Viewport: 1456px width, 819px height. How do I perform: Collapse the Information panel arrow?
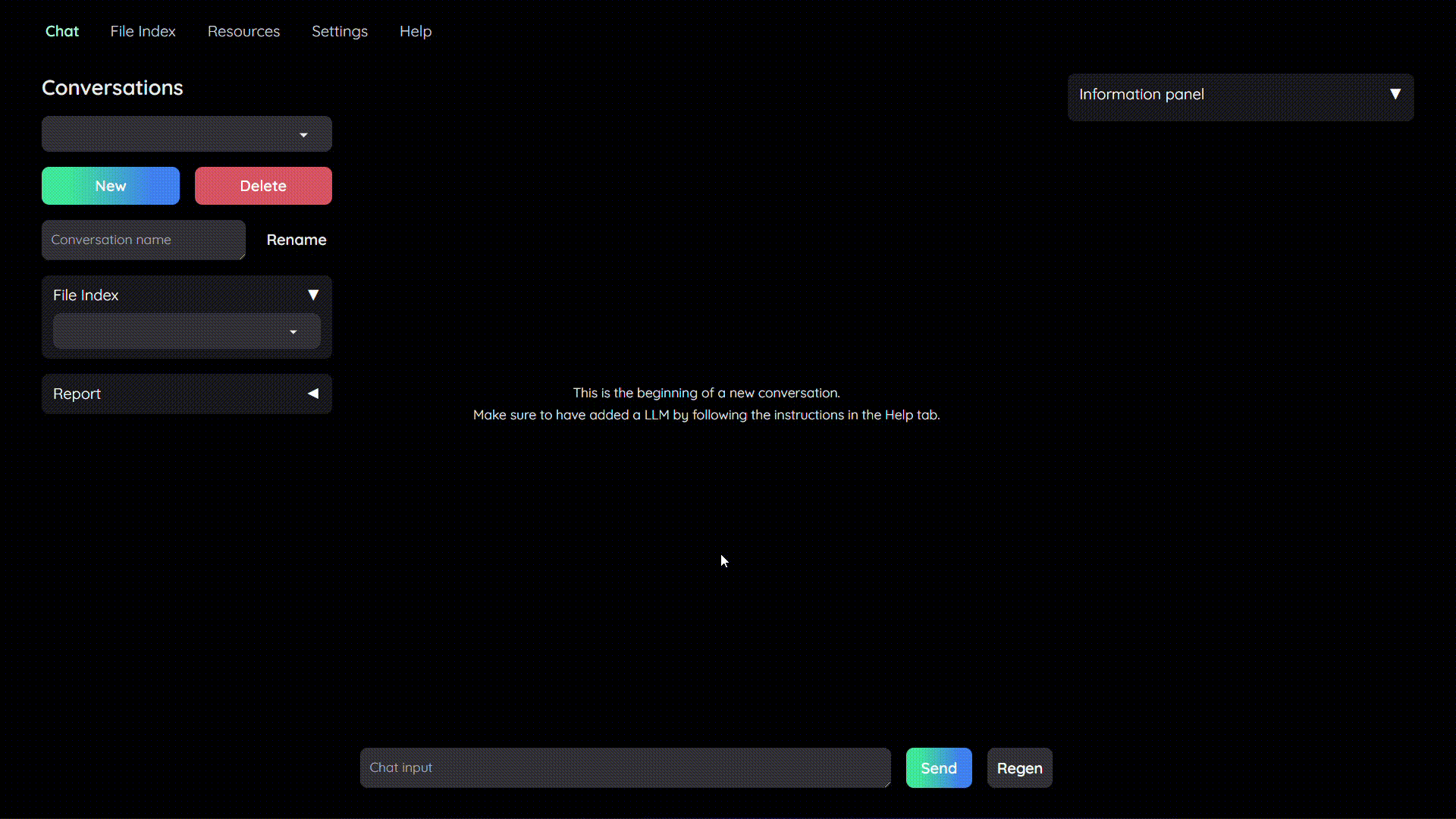coord(1395,94)
